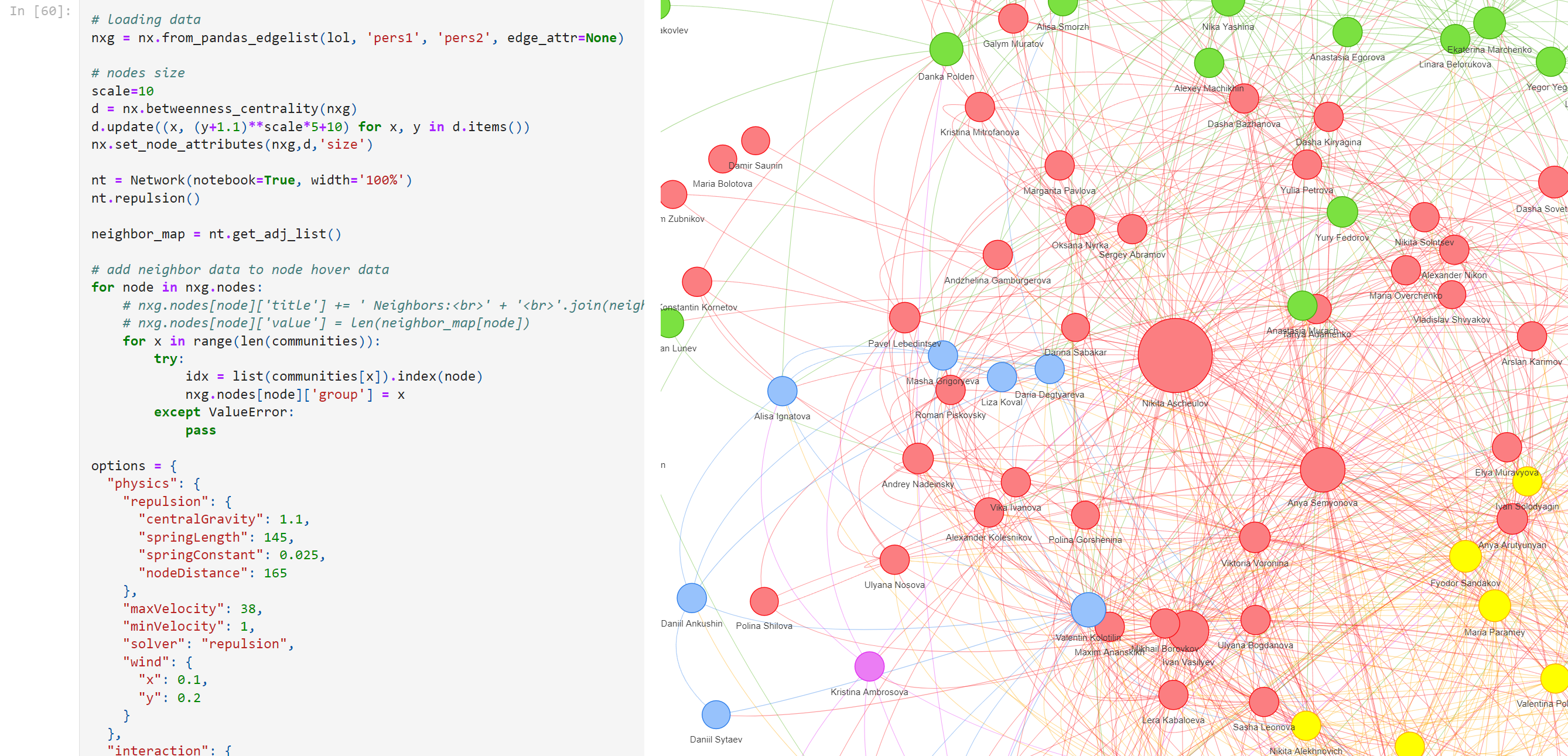The image size is (1568, 756).
Task: Select the blue Liza Koval node
Action: 1001,377
